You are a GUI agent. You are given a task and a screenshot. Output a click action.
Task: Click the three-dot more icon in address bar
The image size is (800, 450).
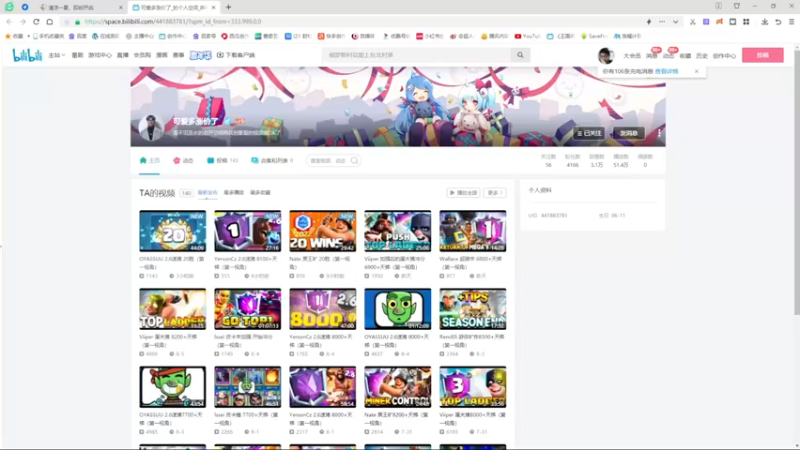[x=662, y=22]
